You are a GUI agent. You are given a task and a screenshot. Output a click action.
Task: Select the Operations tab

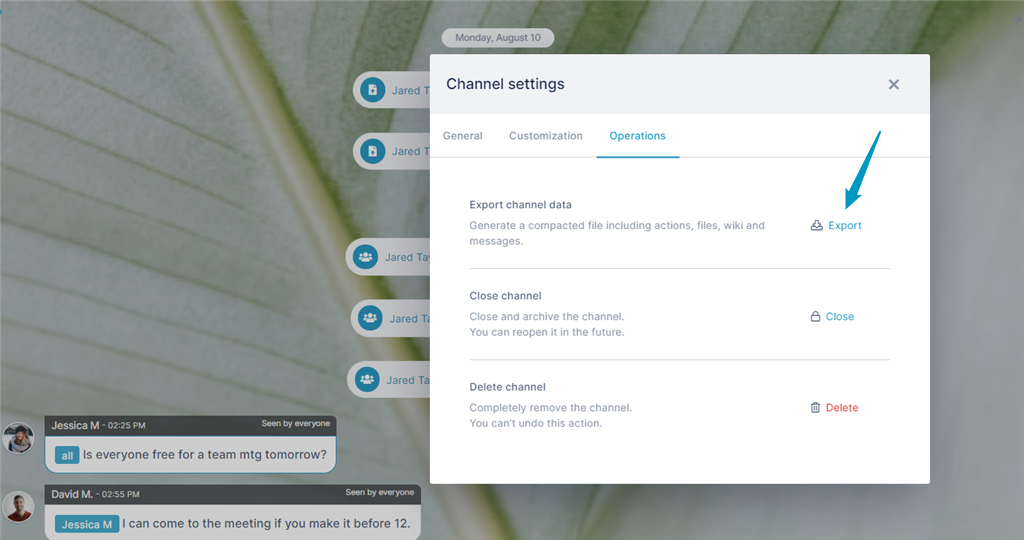click(637, 136)
